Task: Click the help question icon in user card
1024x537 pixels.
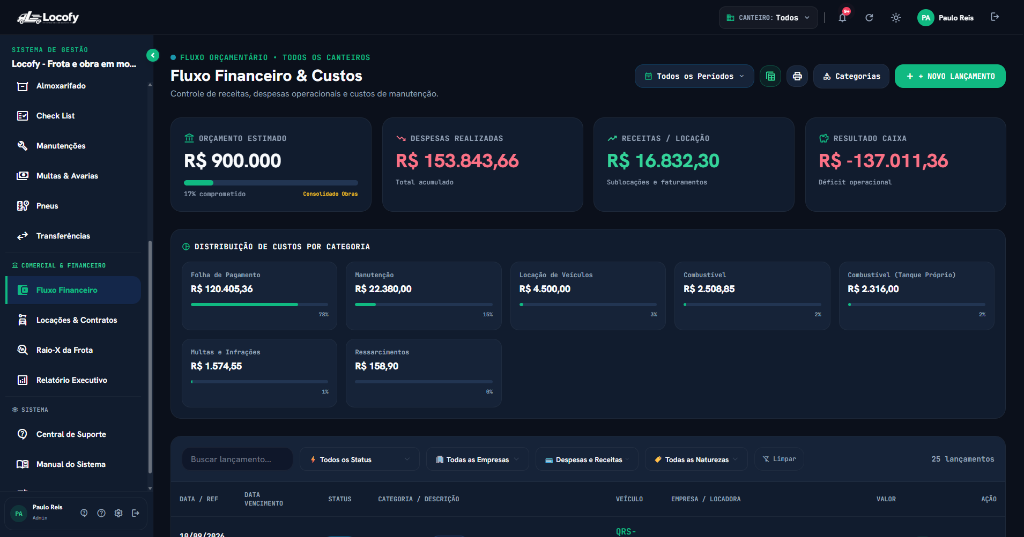Action: point(101,513)
